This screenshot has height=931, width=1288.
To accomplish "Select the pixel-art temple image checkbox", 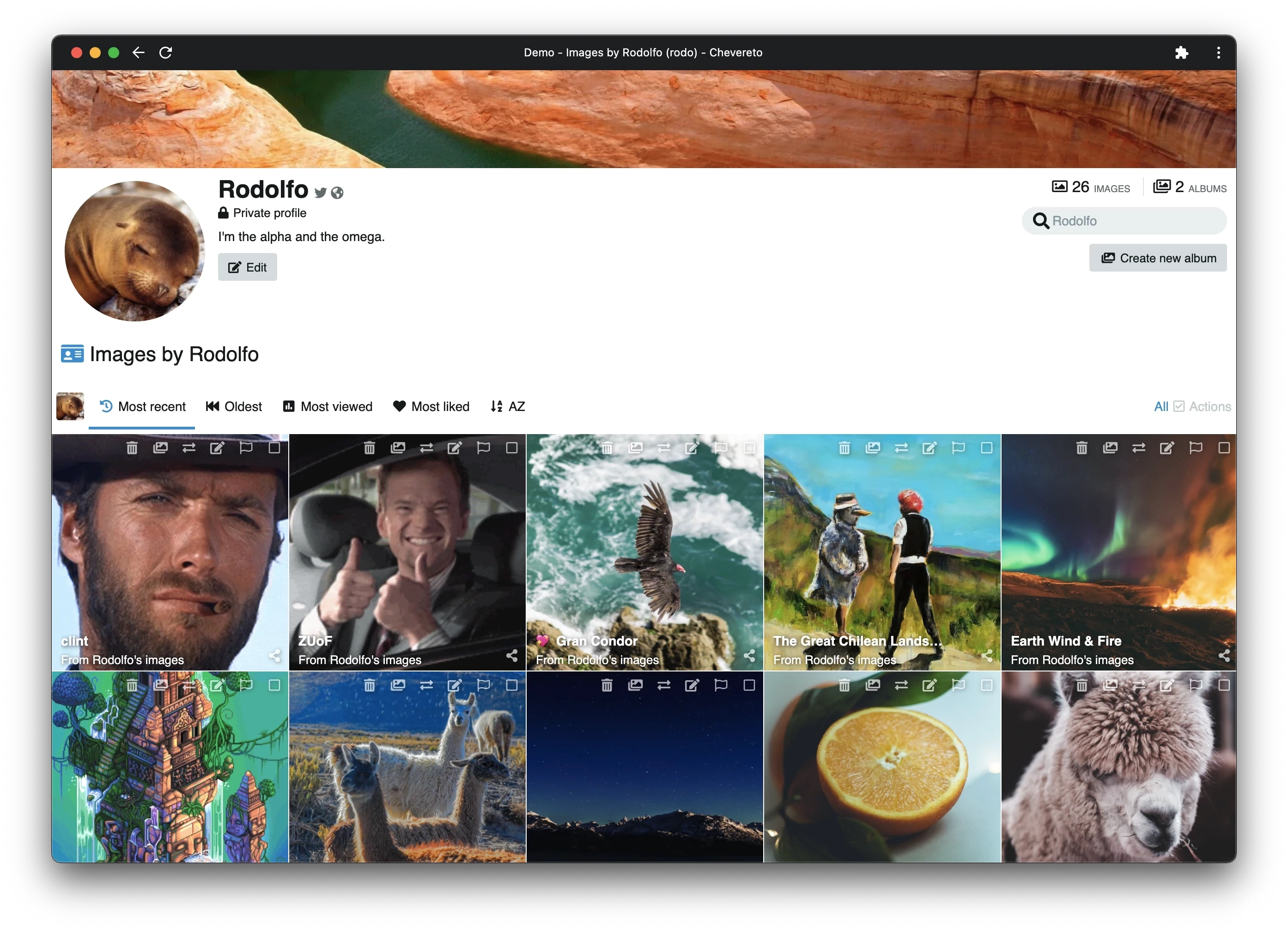I will (x=274, y=685).
